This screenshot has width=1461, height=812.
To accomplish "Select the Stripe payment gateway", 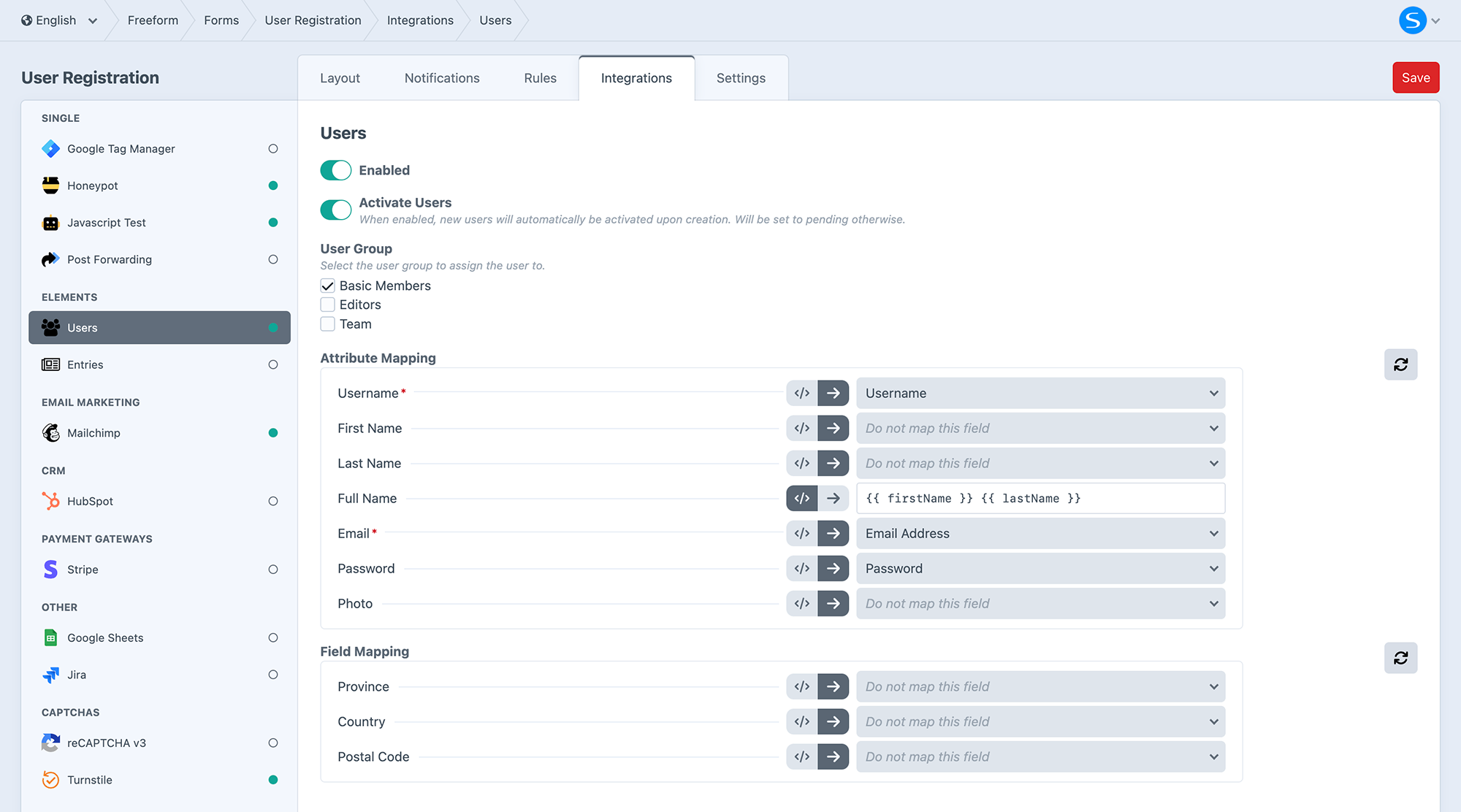I will tap(82, 569).
